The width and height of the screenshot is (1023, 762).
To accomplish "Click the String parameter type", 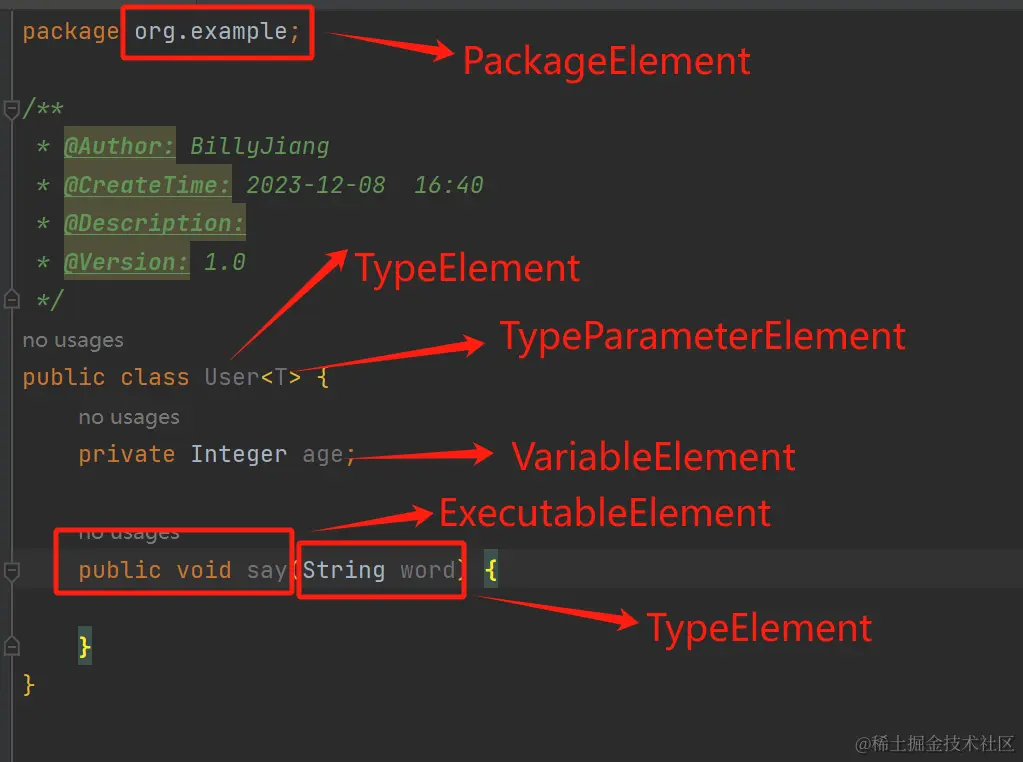I will (344, 571).
